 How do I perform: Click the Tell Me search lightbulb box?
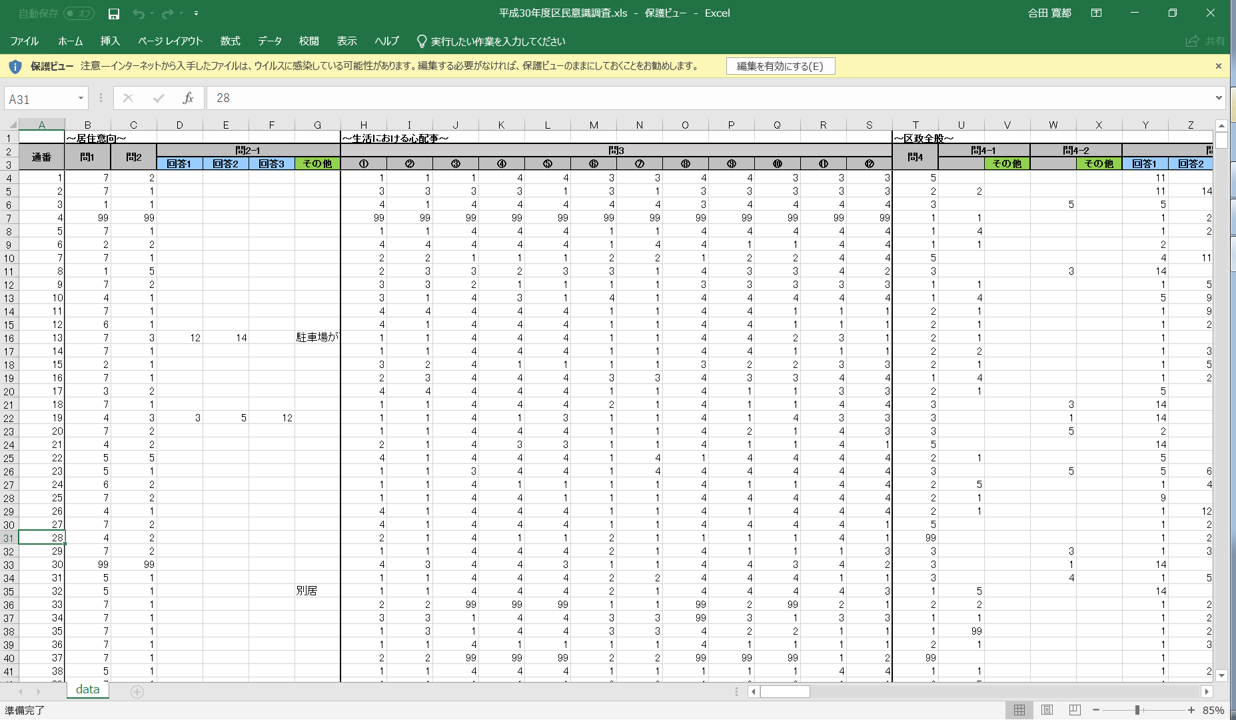490,41
